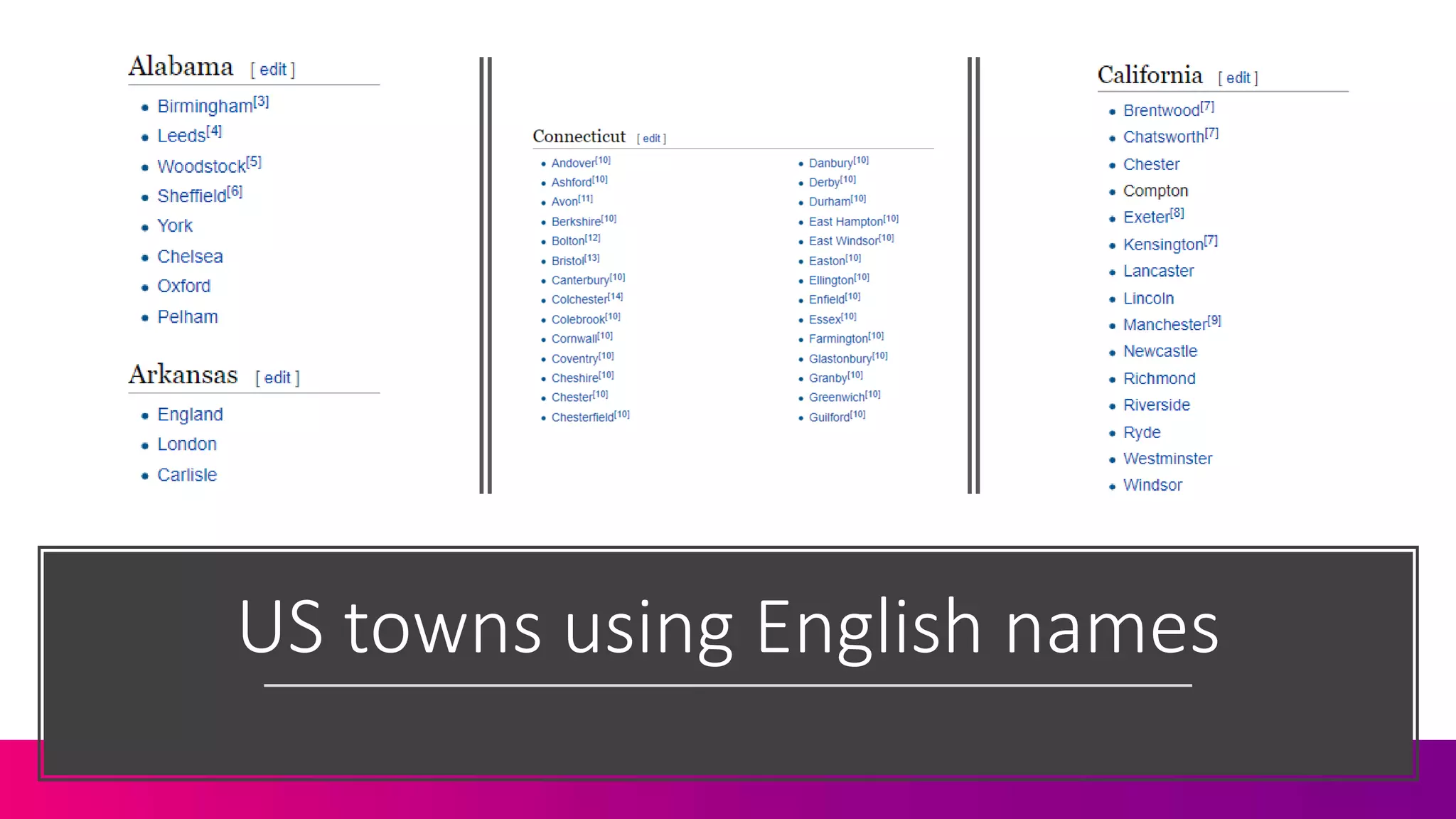Click the Woodstock reference number 5
The height and width of the screenshot is (819, 1456).
pyautogui.click(x=255, y=162)
